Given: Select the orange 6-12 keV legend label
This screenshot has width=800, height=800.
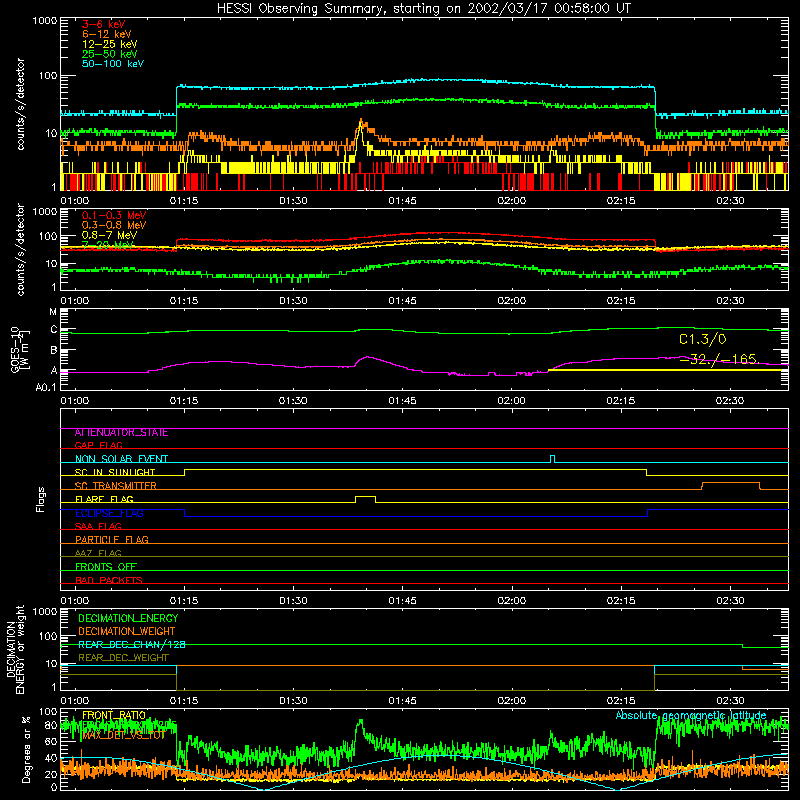Looking at the screenshot, I should click(107, 34).
